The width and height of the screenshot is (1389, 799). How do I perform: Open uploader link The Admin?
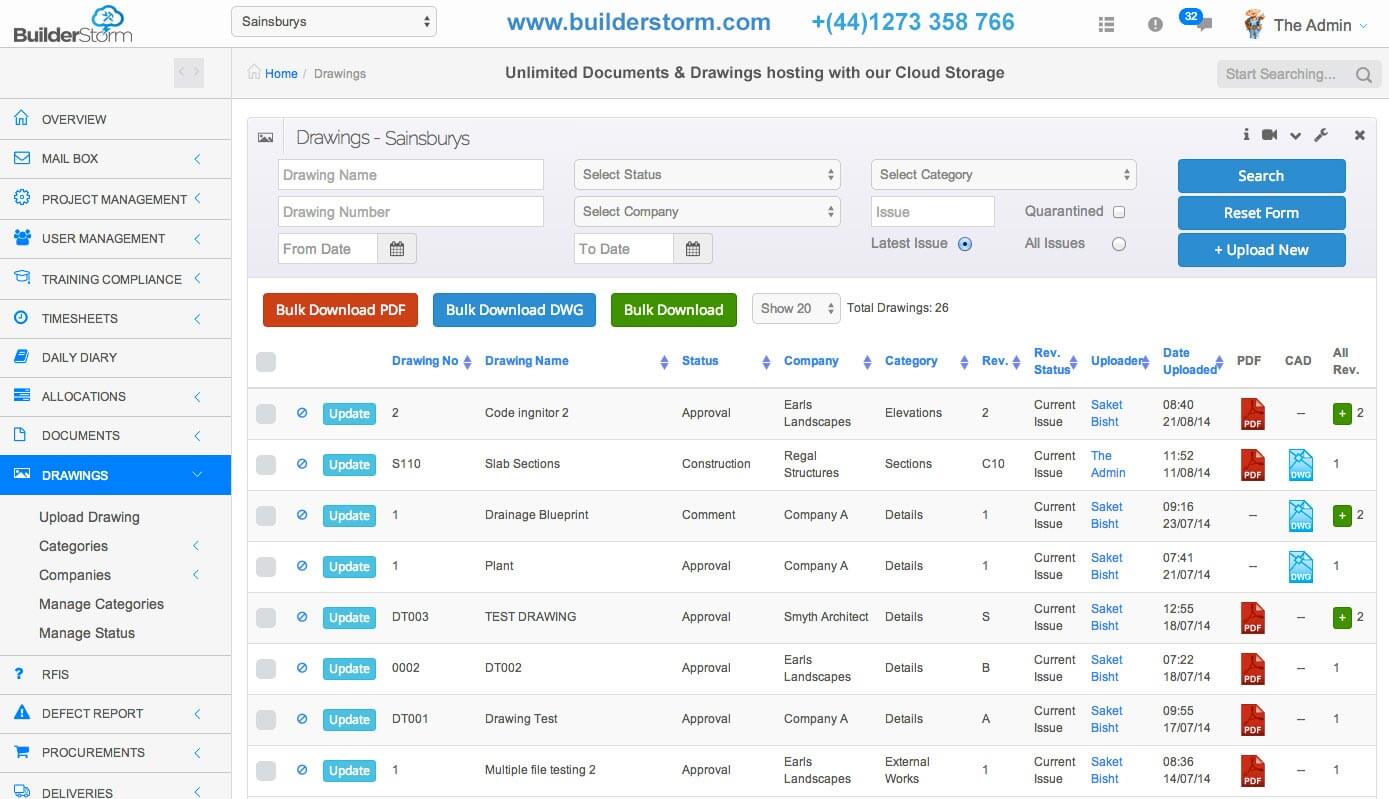[x=1108, y=464]
